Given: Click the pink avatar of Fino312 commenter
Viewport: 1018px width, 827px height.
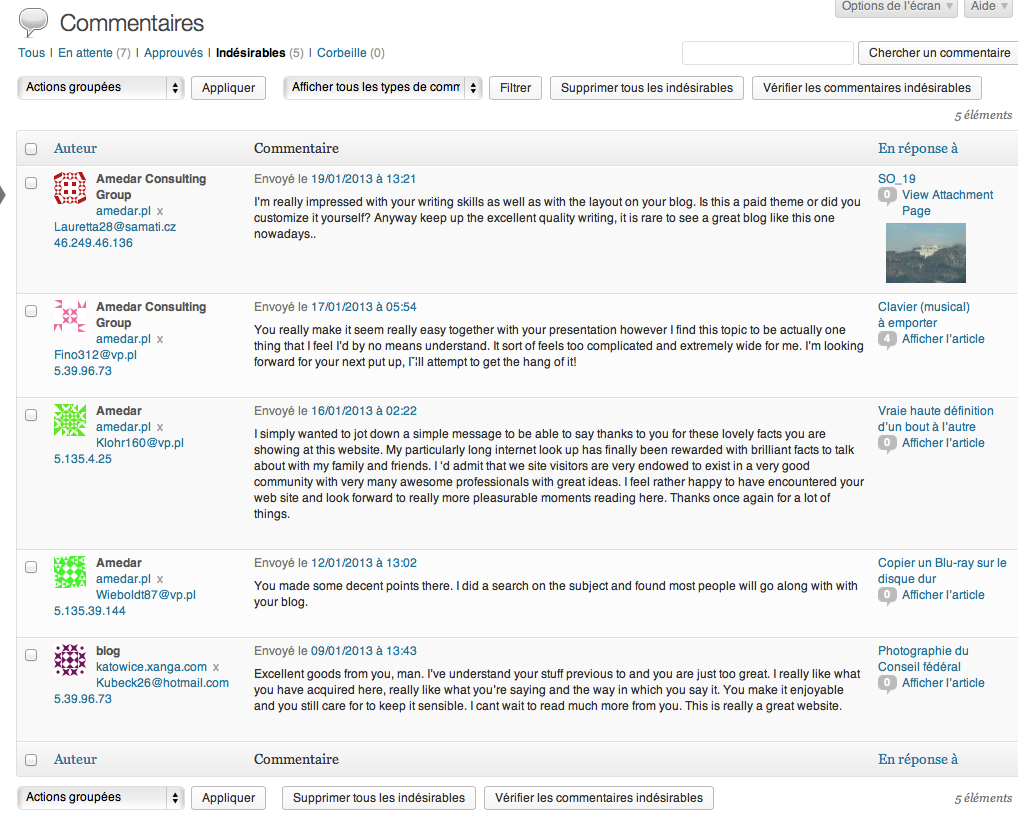Looking at the screenshot, I should pos(70,316).
